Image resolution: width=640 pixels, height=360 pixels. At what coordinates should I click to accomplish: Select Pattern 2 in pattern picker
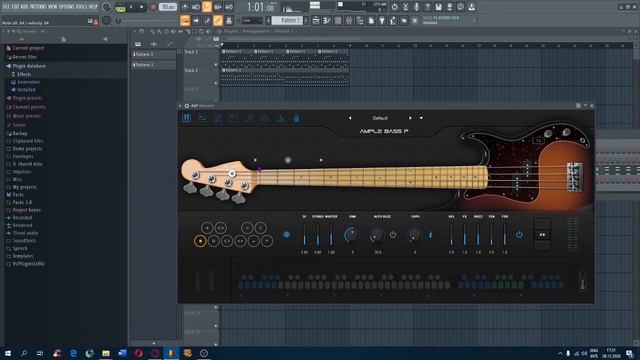pyautogui.click(x=153, y=65)
